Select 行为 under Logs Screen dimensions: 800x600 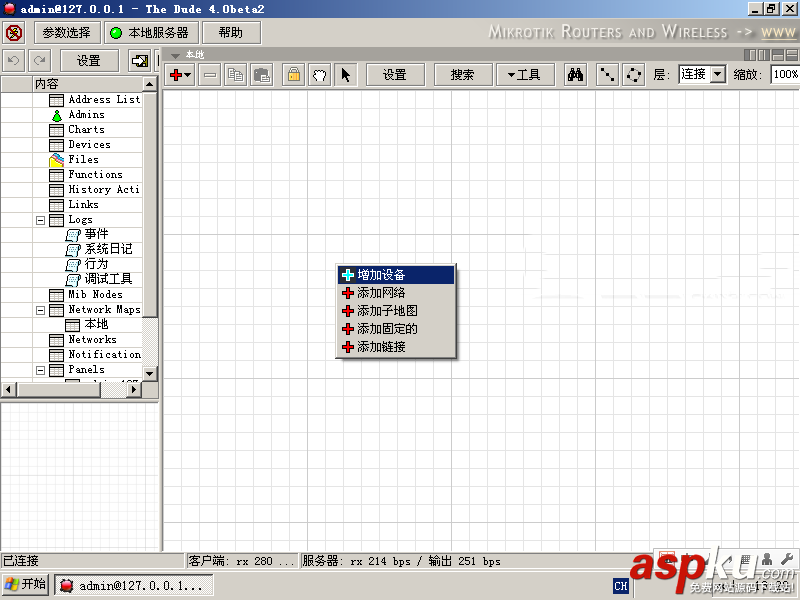96,264
